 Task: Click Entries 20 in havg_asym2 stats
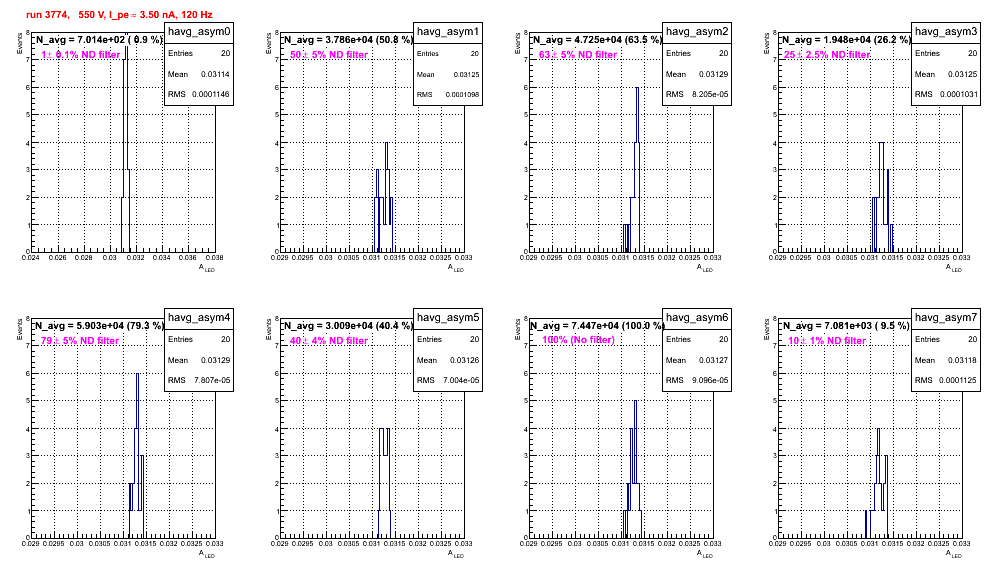coord(697,53)
